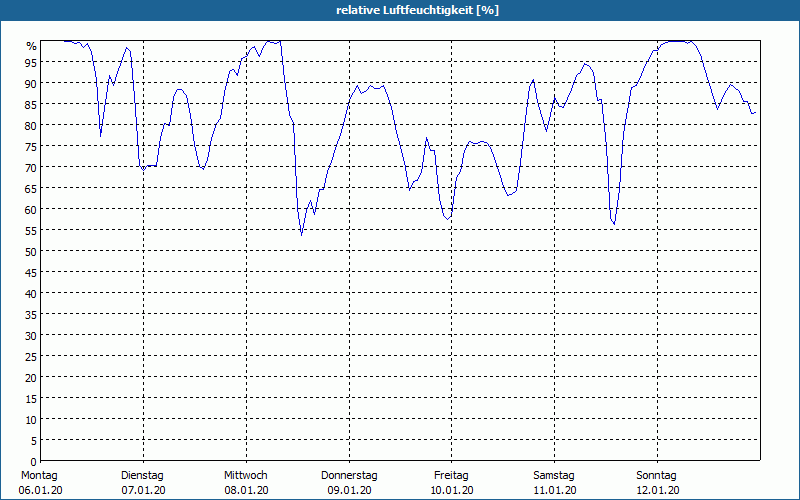The width and height of the screenshot is (800, 500).
Task: Click the 75 y-axis value
Action: pos(31,146)
